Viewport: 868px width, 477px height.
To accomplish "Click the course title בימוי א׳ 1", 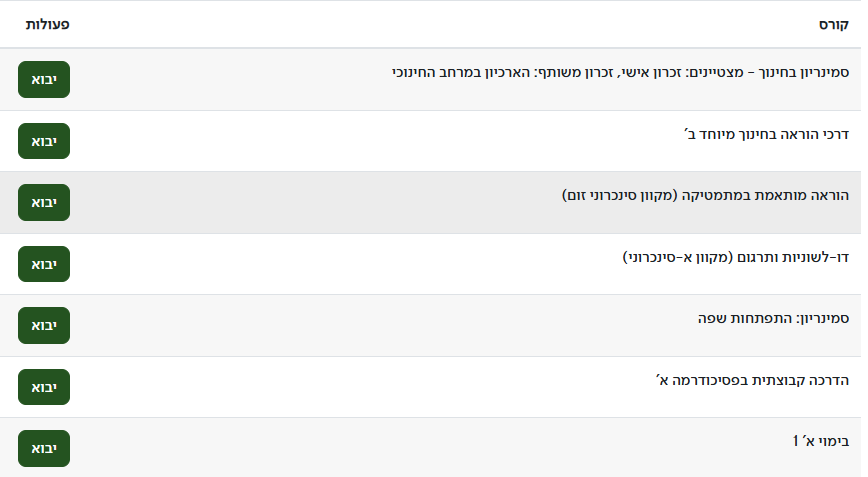I will [820, 441].
